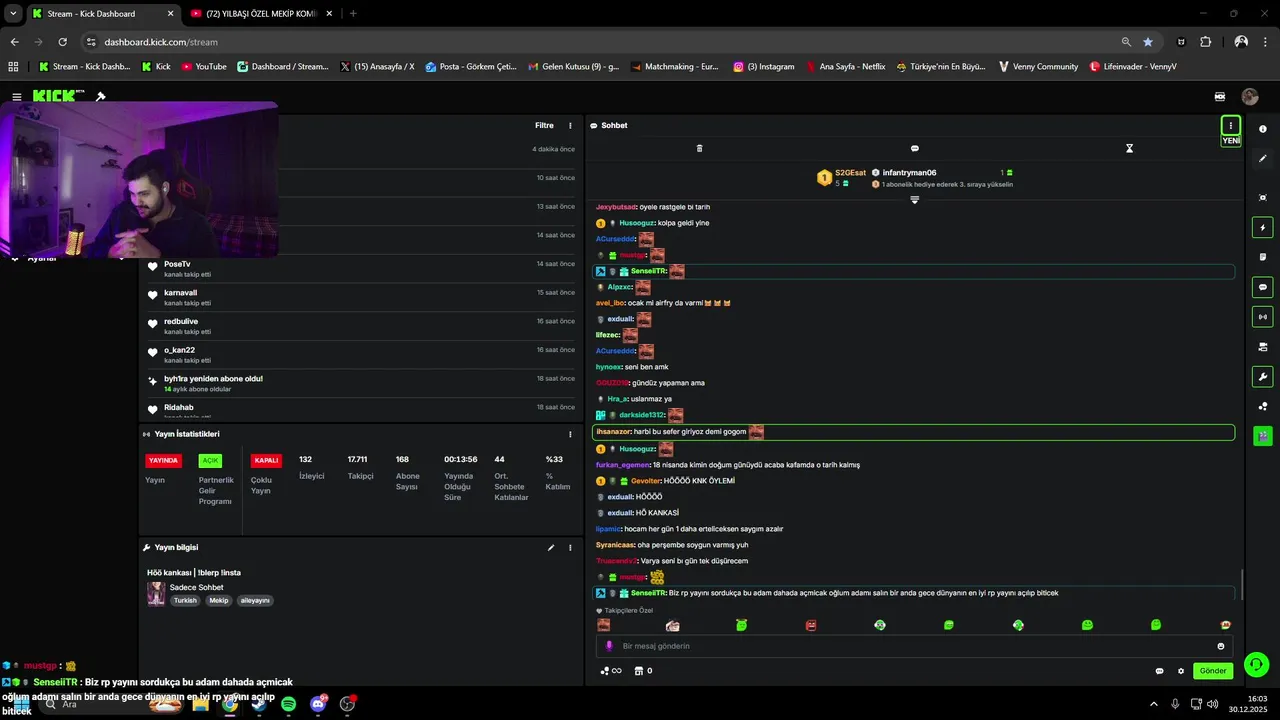Viewport: 1280px width, 720px height.
Task: Open browser extensions puzzle icon
Action: coord(1205,42)
